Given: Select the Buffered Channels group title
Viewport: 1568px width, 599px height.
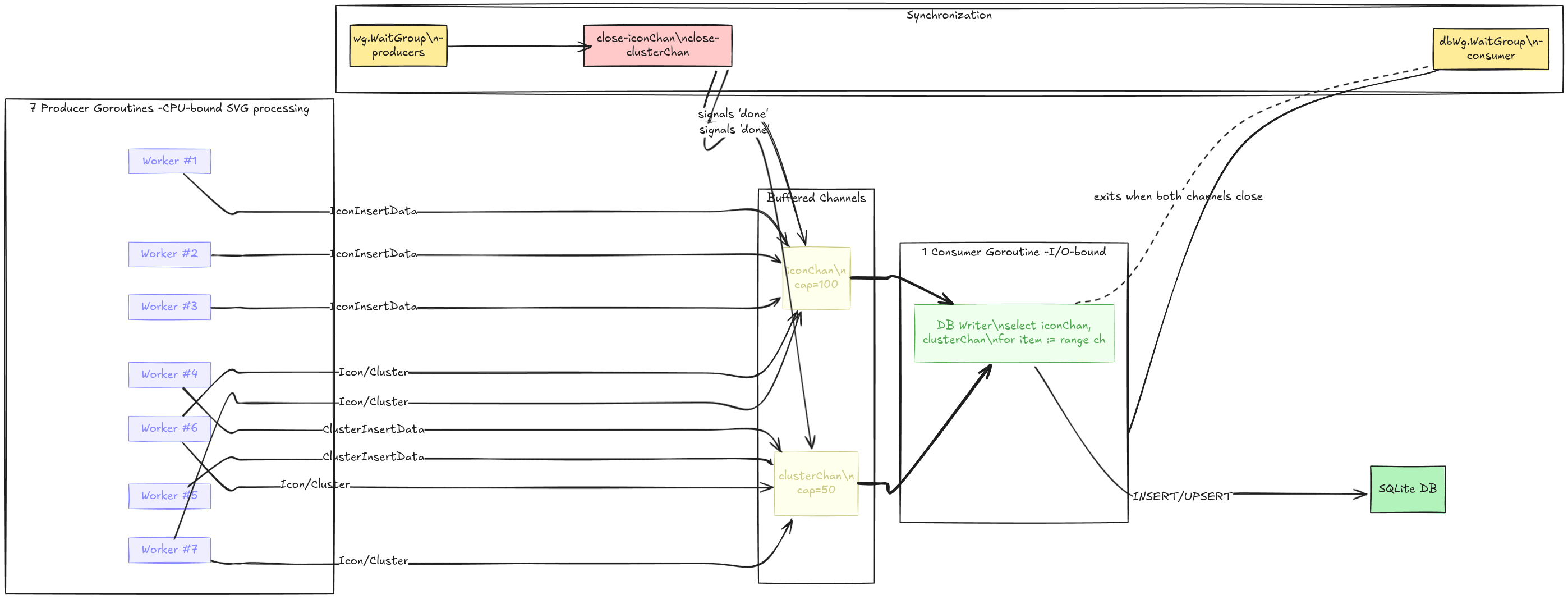Looking at the screenshot, I should [x=816, y=198].
